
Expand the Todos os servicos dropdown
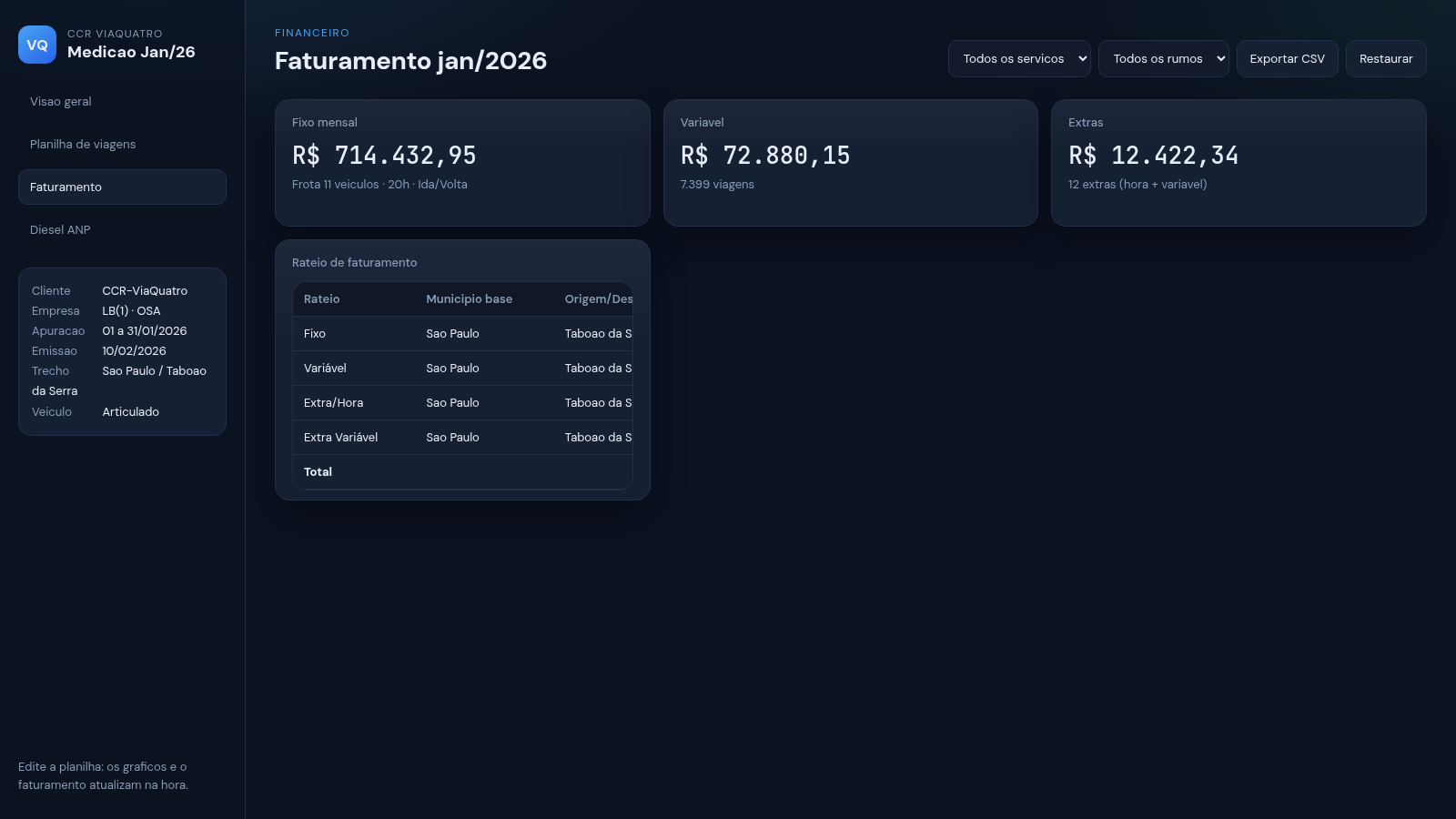tap(1019, 59)
